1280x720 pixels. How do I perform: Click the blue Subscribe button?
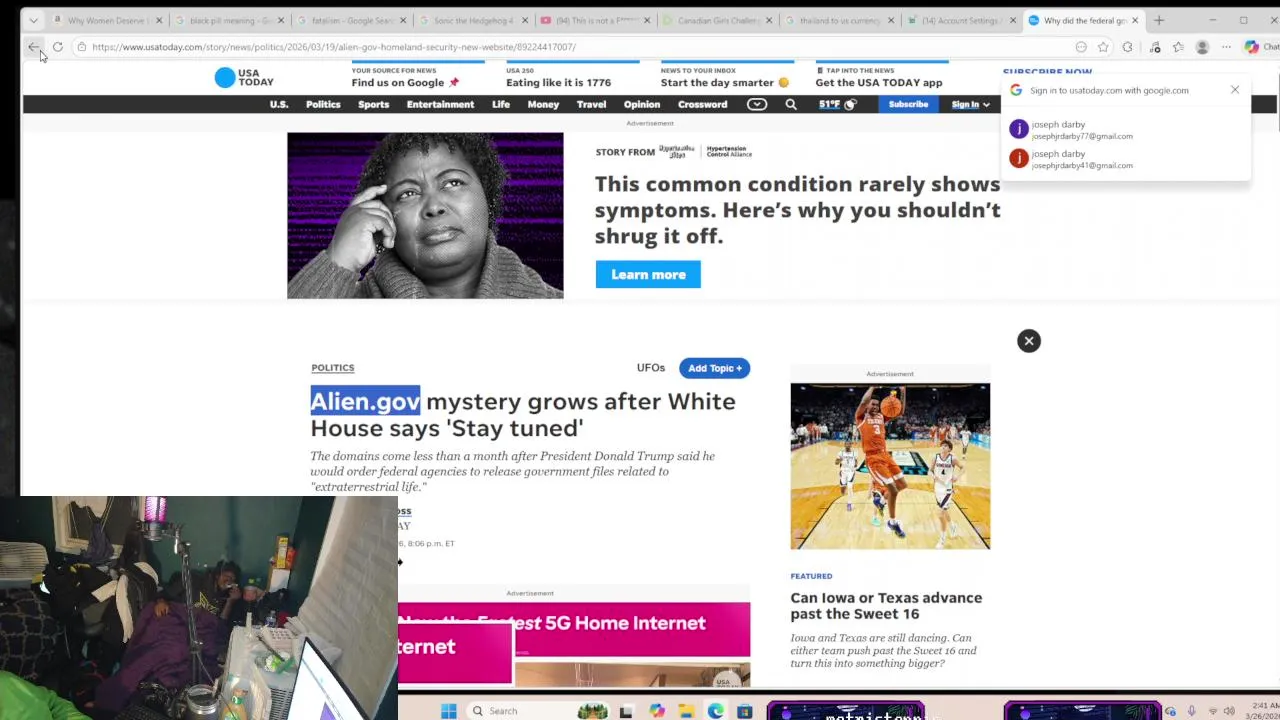click(x=908, y=104)
